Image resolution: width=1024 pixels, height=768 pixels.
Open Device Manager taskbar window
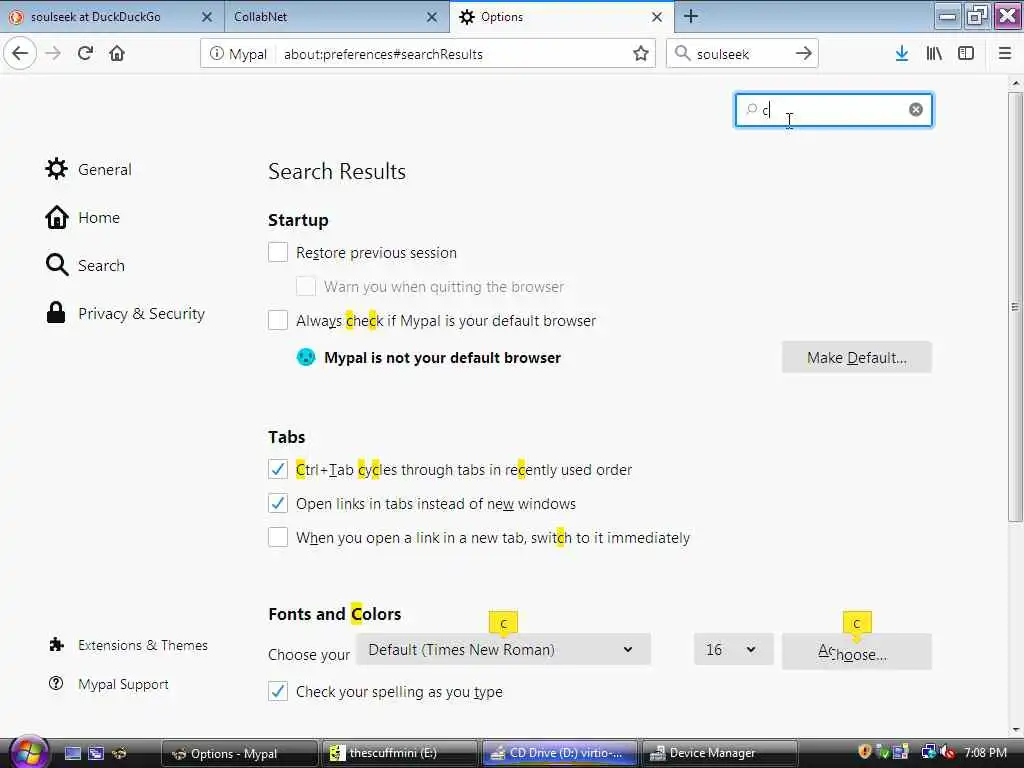(720, 753)
